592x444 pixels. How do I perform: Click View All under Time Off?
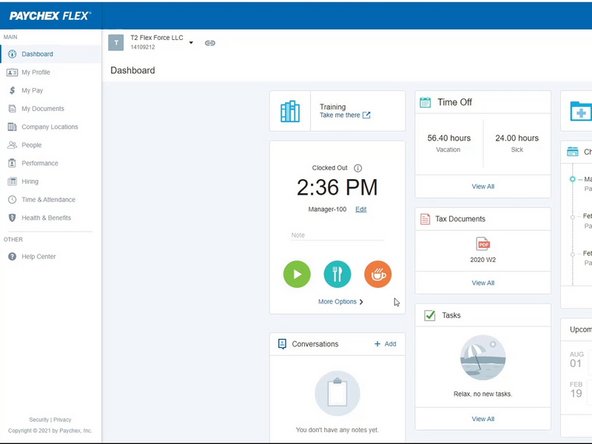(x=483, y=187)
